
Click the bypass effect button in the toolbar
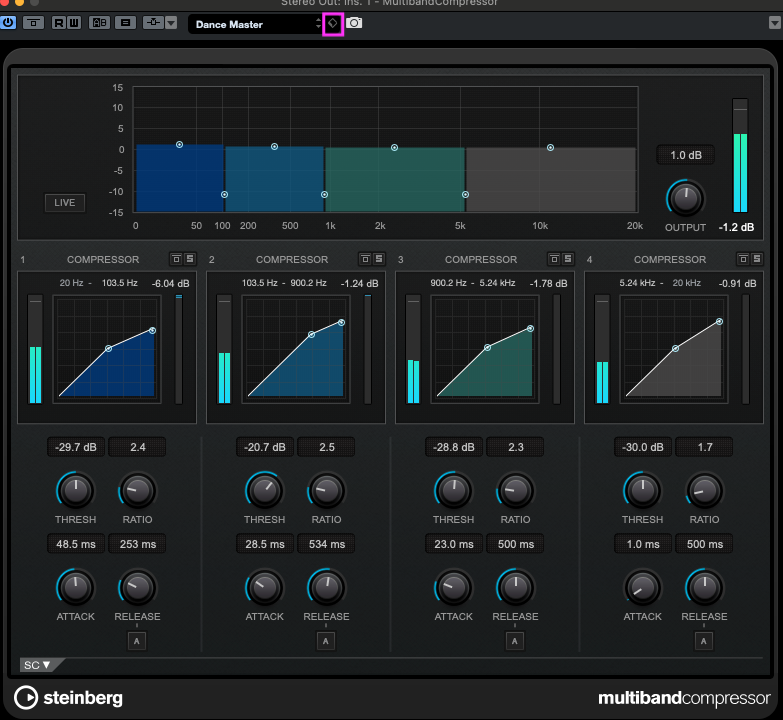pyautogui.click(x=33, y=23)
